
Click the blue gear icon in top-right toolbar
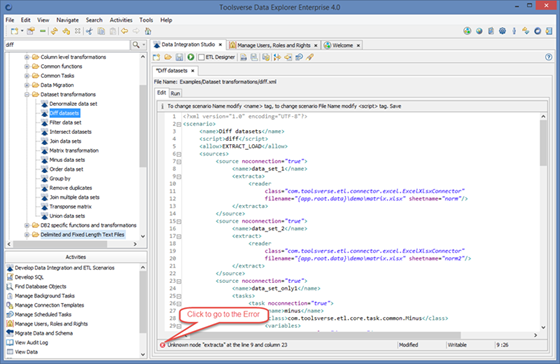[502, 31]
